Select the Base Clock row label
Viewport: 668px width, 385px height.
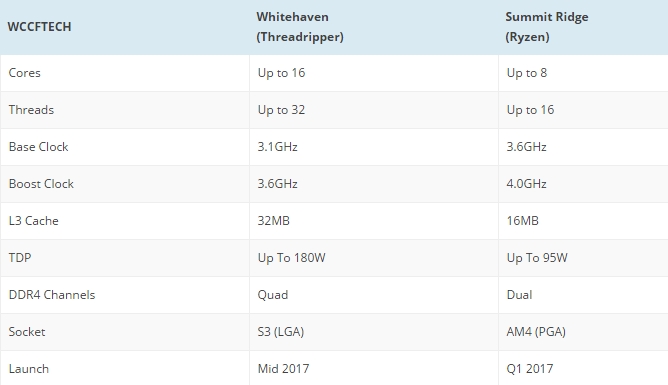tap(38, 147)
